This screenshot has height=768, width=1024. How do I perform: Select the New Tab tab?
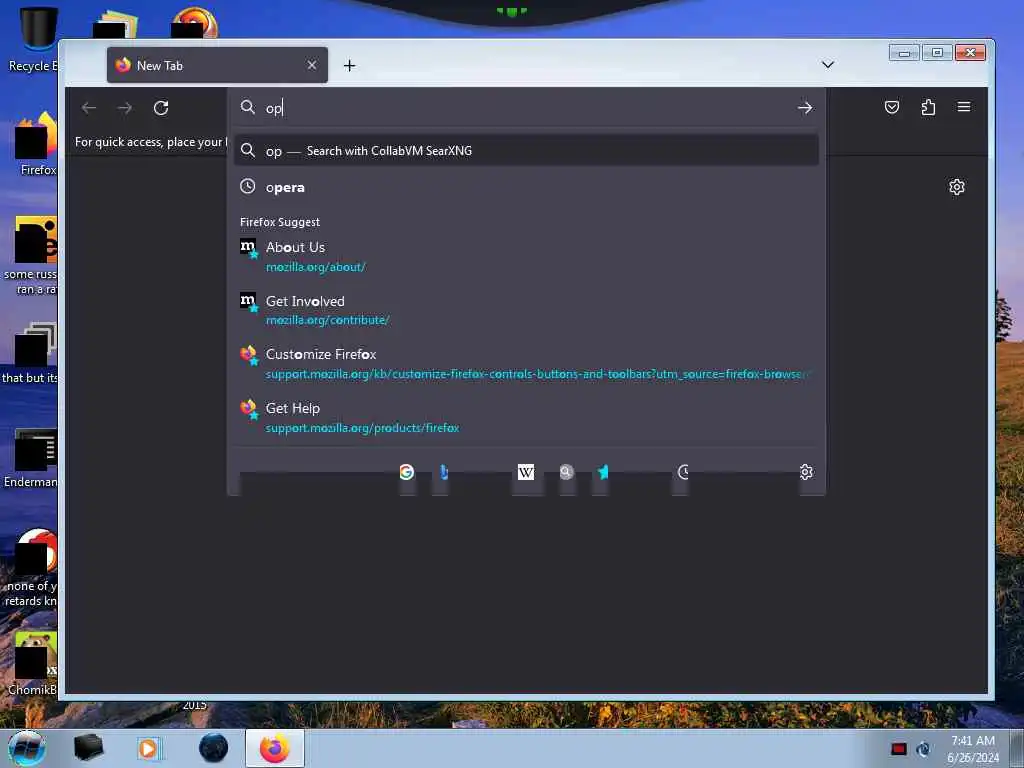click(x=217, y=65)
